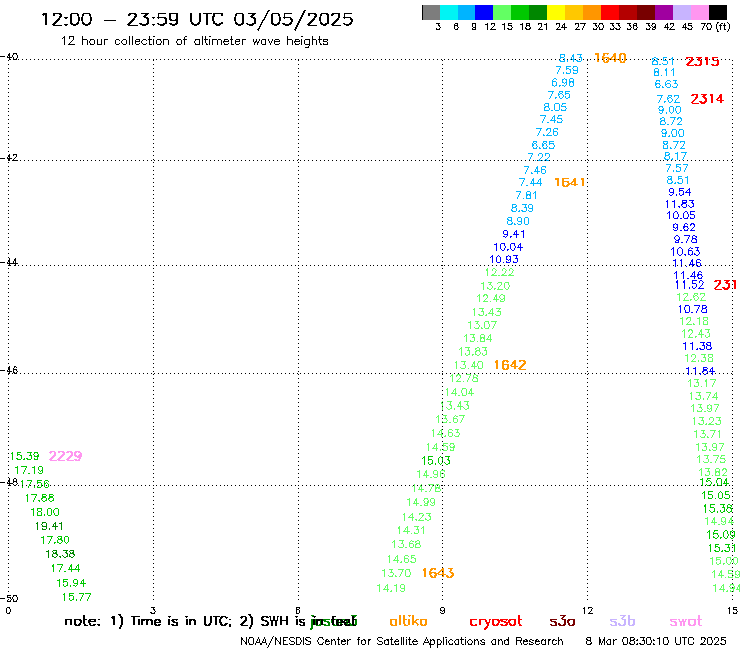The height and width of the screenshot is (650, 740).
Task: Click wave height value 8.43
Action: pos(571,58)
